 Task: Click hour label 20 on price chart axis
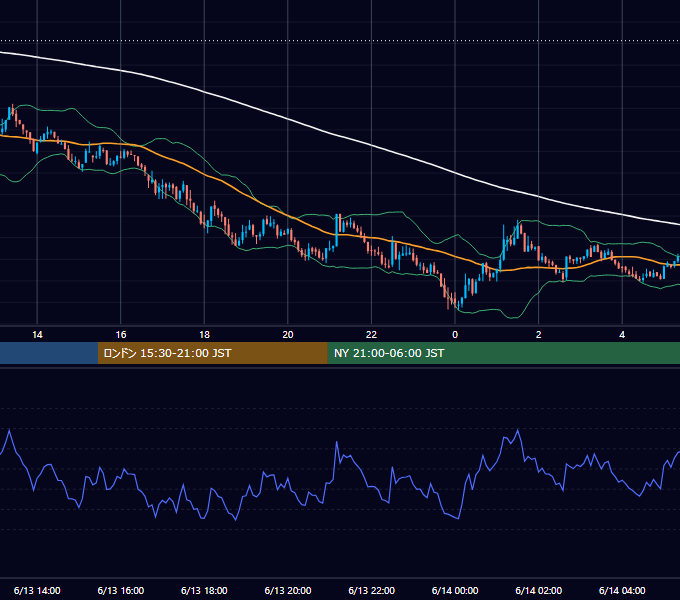pyautogui.click(x=288, y=335)
